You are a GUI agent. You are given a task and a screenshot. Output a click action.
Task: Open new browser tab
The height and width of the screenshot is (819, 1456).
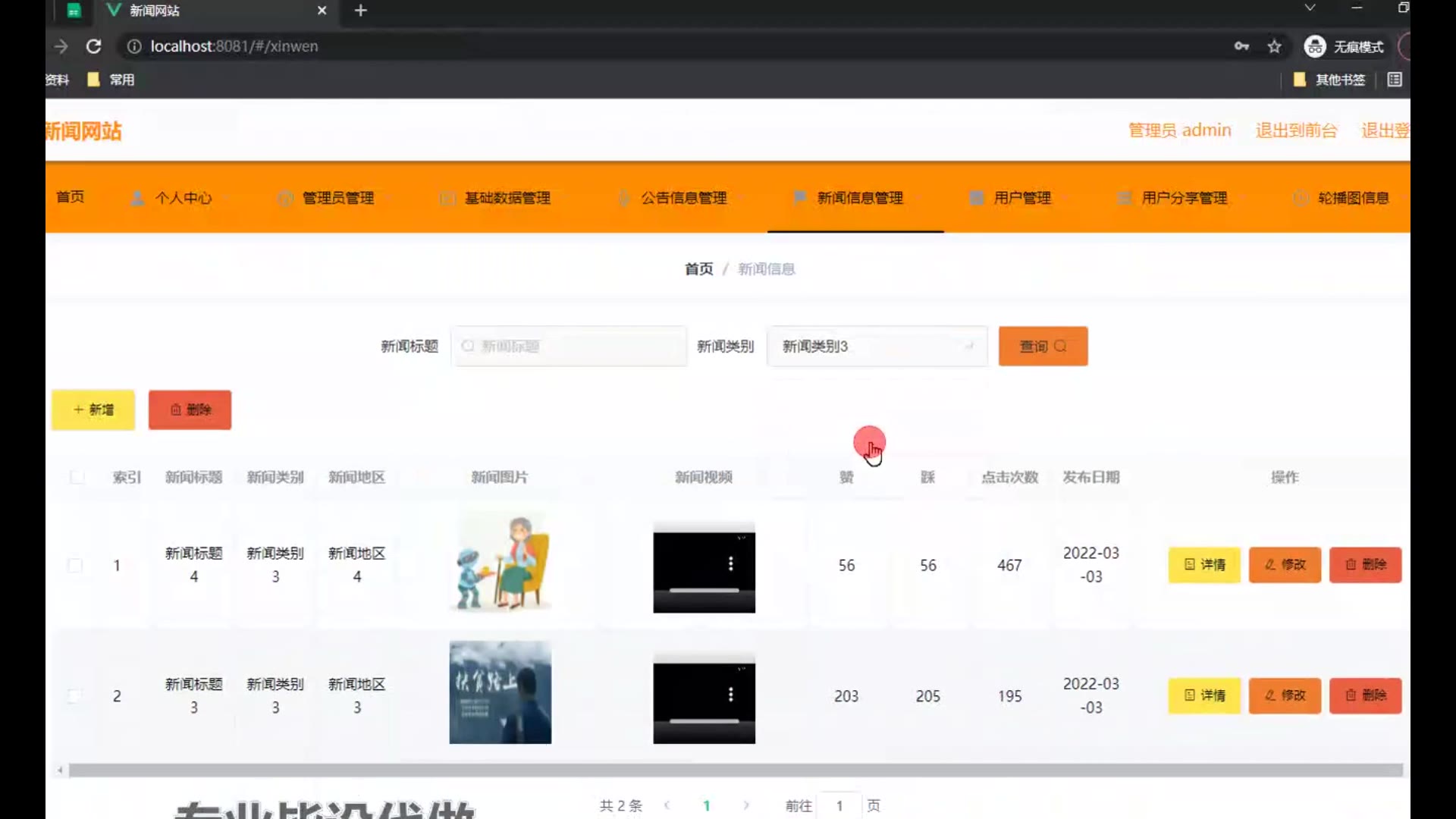(361, 11)
